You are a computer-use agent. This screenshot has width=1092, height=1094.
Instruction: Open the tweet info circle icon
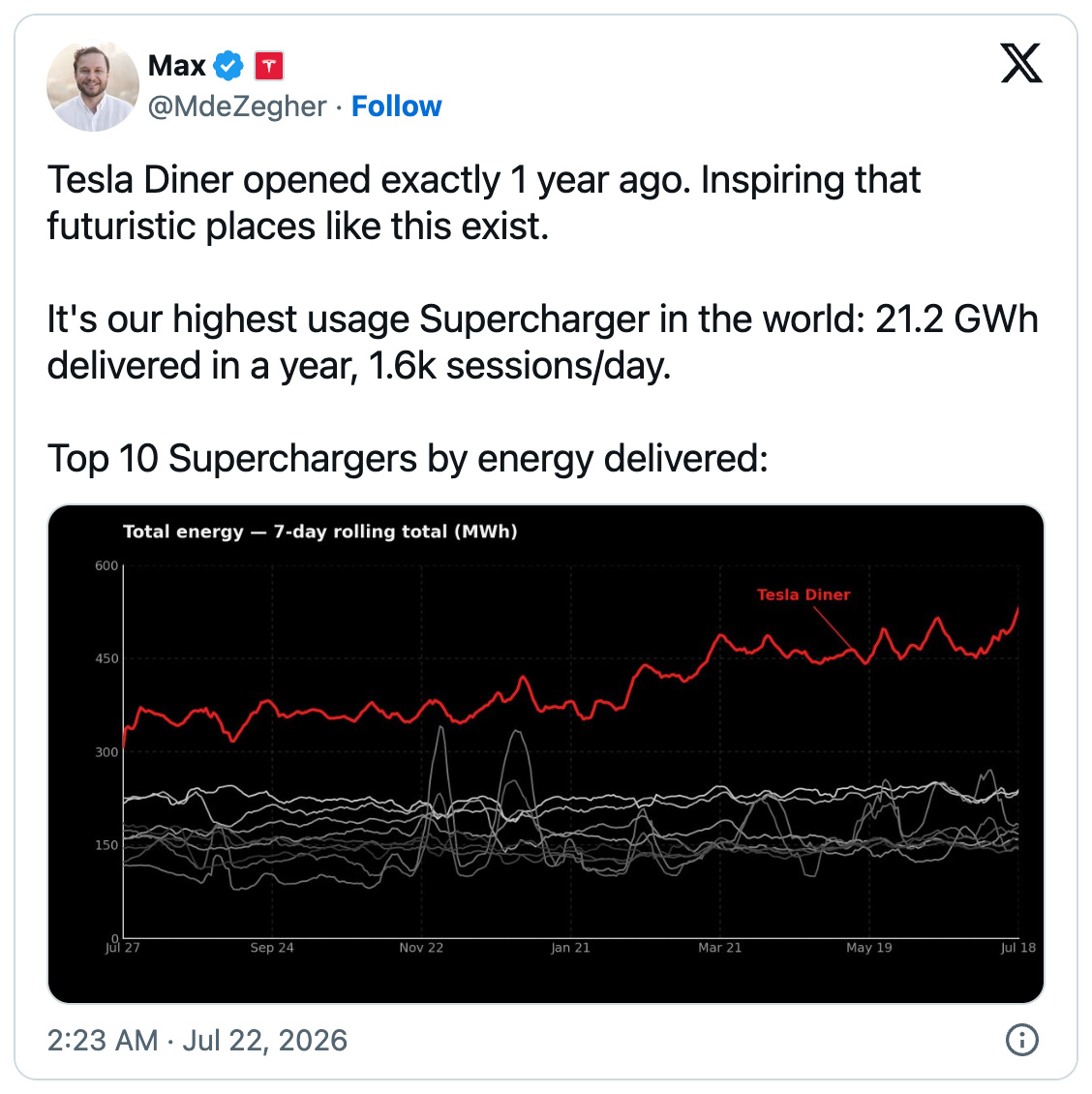1021,1040
